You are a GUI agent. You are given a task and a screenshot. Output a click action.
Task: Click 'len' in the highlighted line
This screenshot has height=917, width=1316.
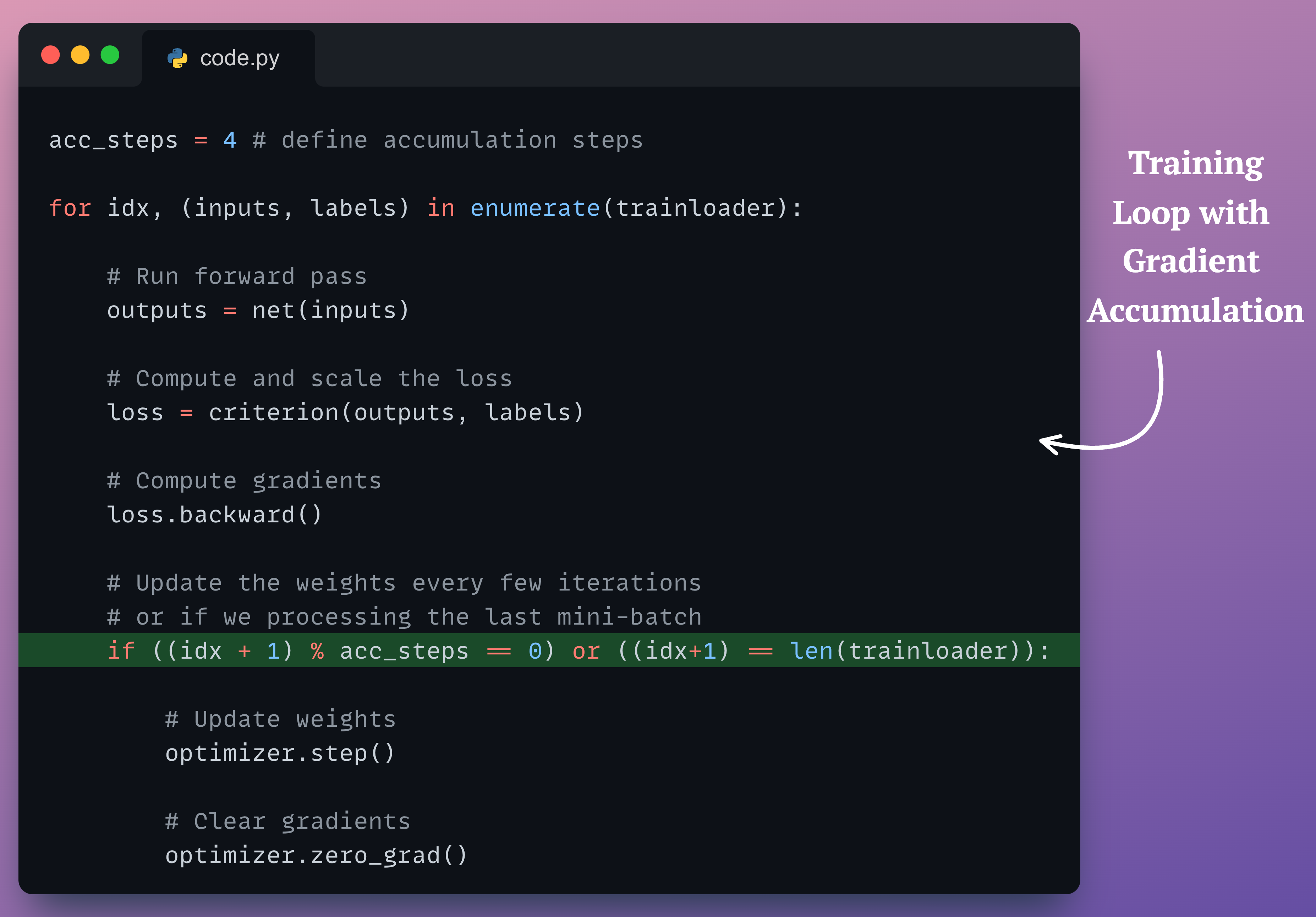(x=811, y=650)
